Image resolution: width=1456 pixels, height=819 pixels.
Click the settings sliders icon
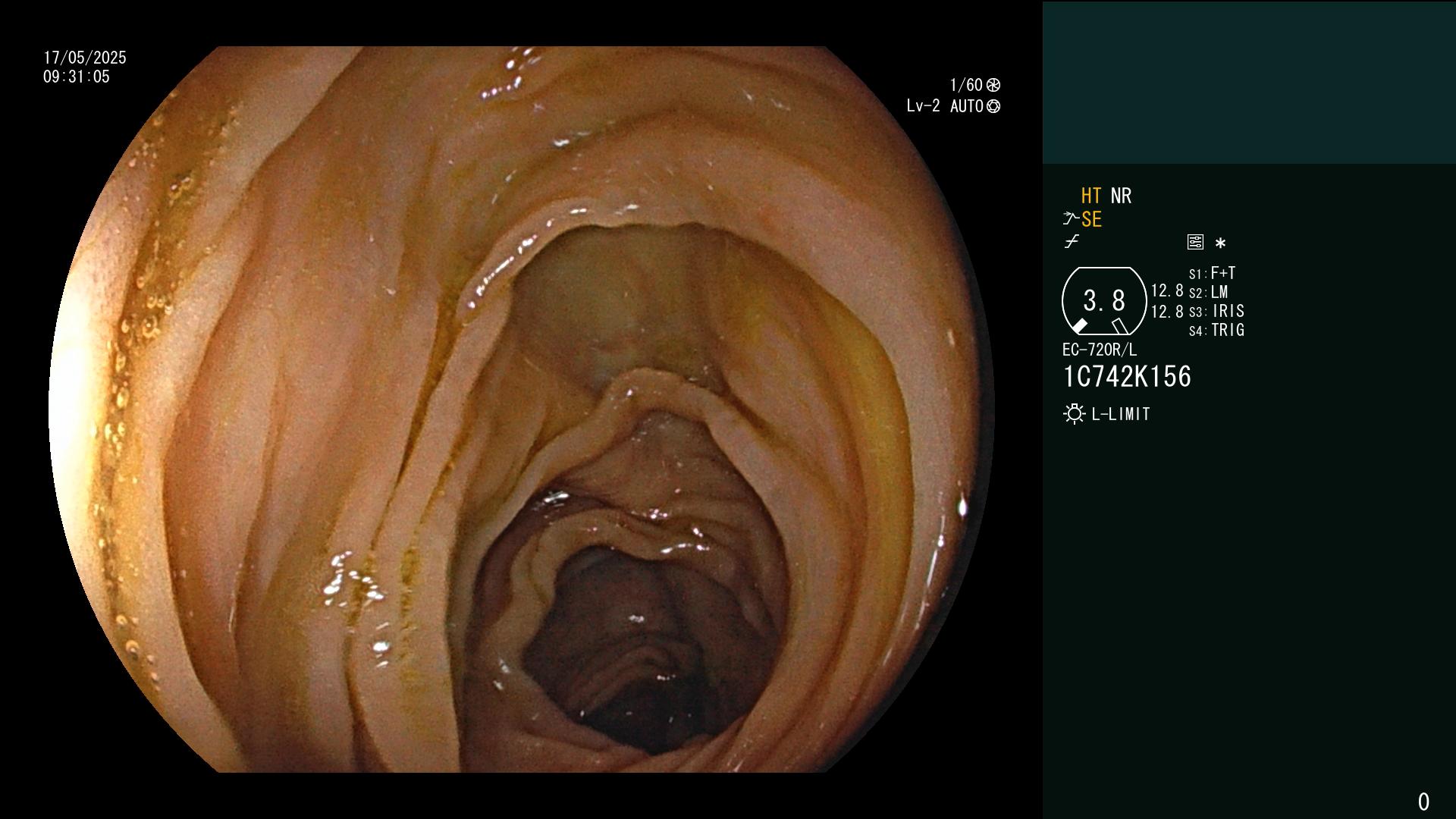(x=1195, y=243)
